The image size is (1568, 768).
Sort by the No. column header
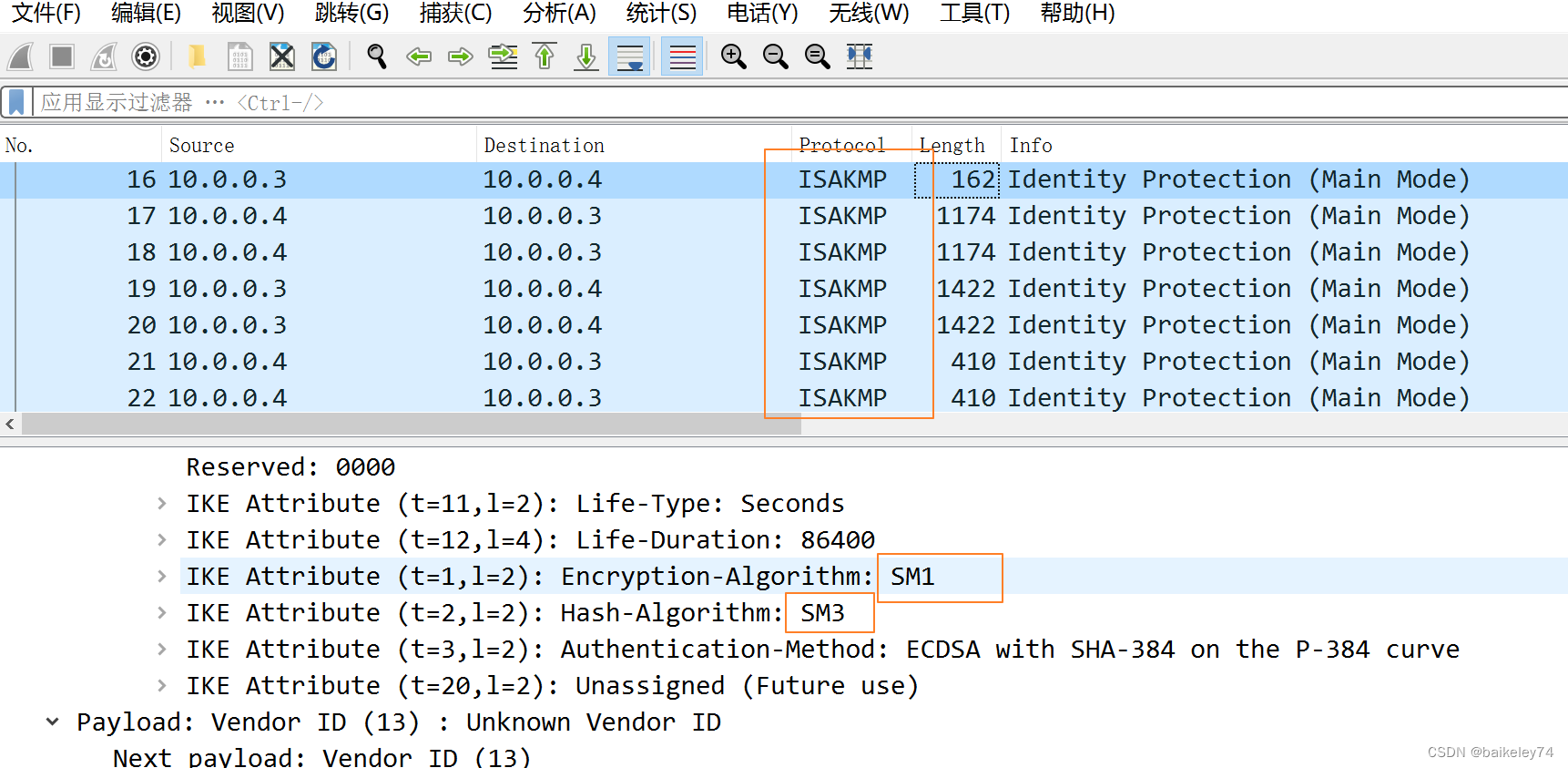[81, 145]
